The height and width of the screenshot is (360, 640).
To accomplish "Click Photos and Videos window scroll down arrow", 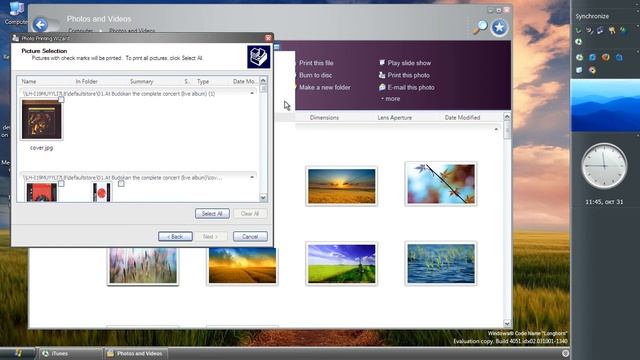I will tap(507, 324).
